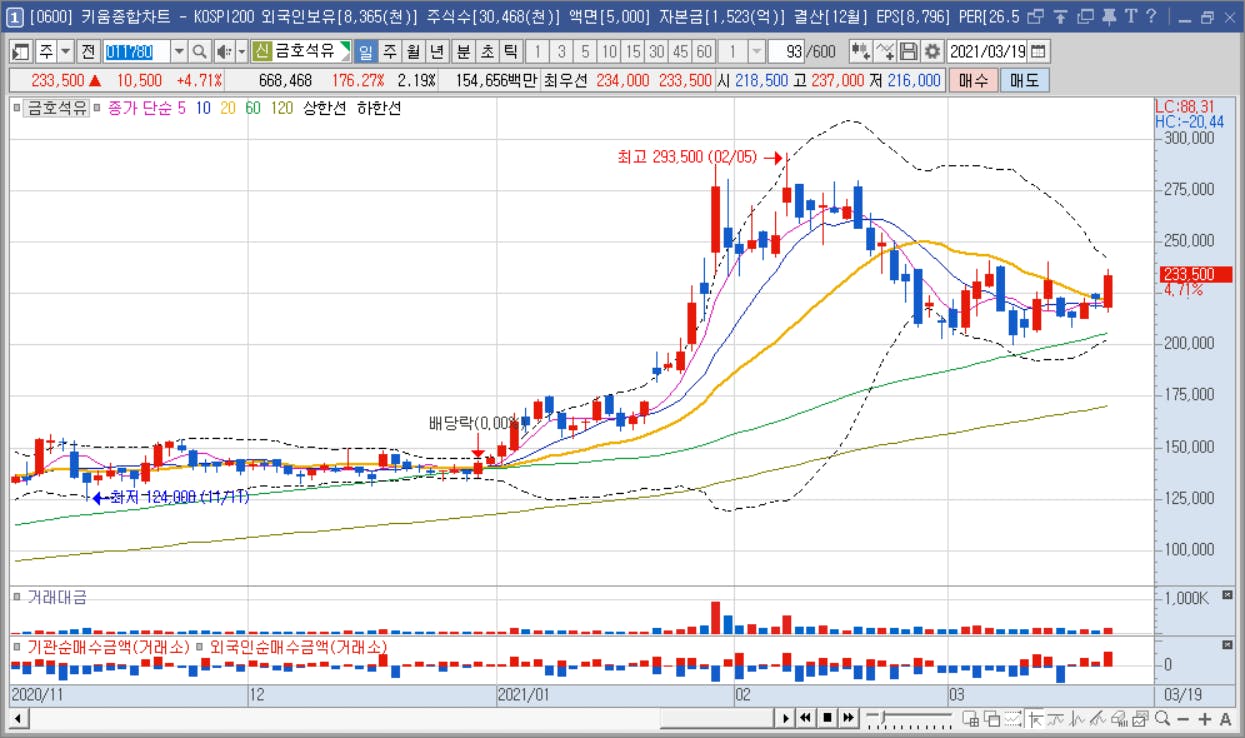Click the zoom magnifier in bottom toolbar

(1162, 718)
